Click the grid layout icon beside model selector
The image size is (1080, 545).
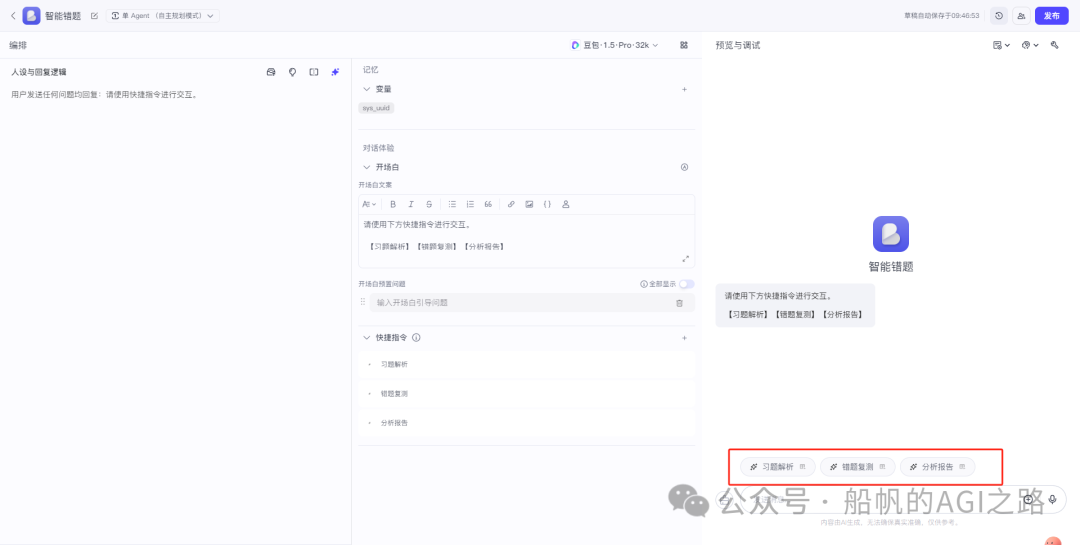[x=684, y=45]
